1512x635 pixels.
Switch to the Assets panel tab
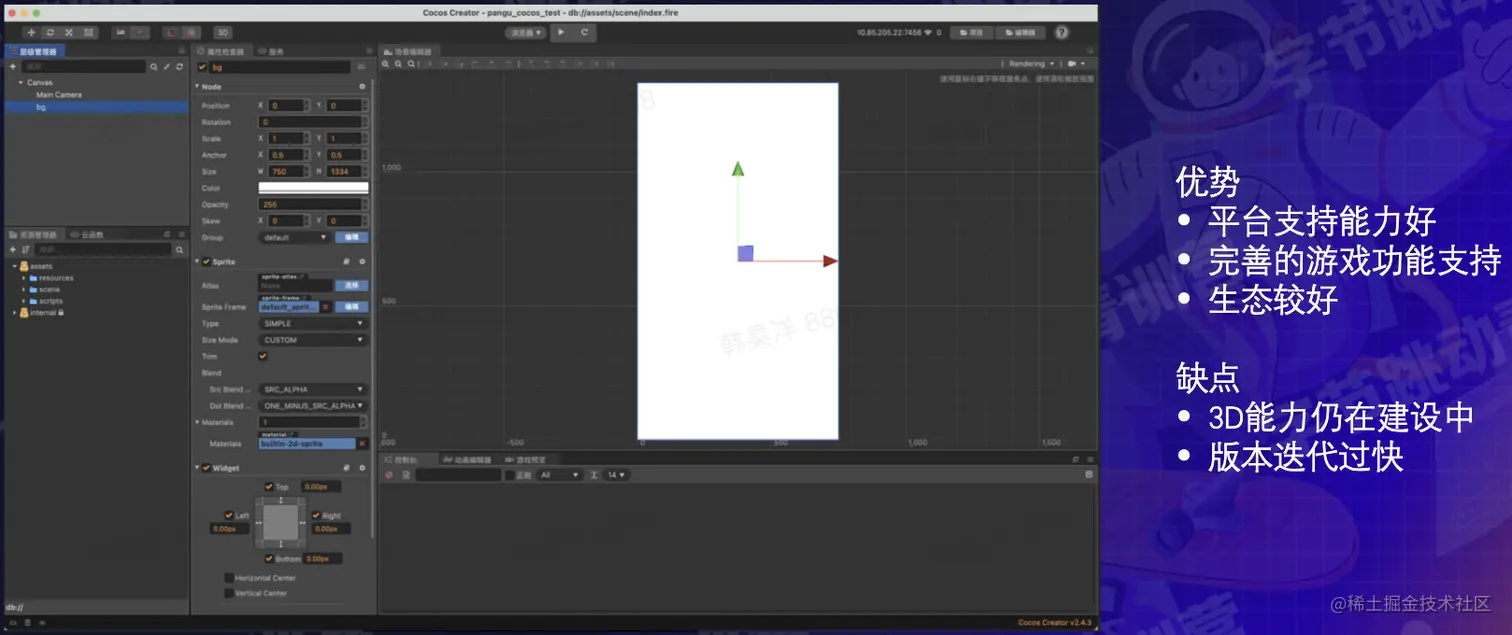[33, 234]
